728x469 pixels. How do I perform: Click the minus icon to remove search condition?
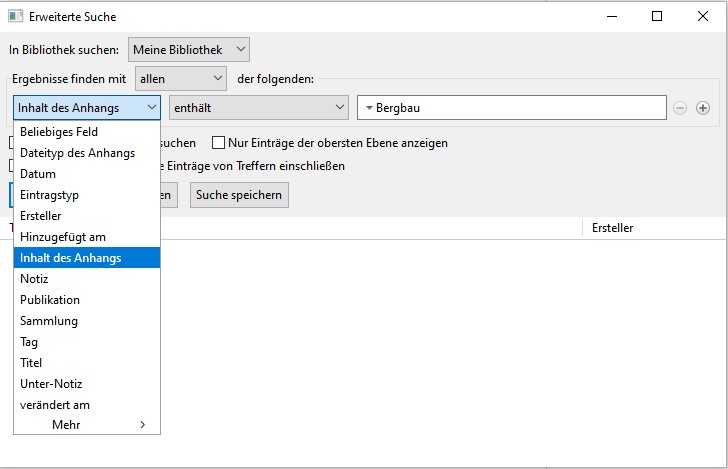click(680, 108)
